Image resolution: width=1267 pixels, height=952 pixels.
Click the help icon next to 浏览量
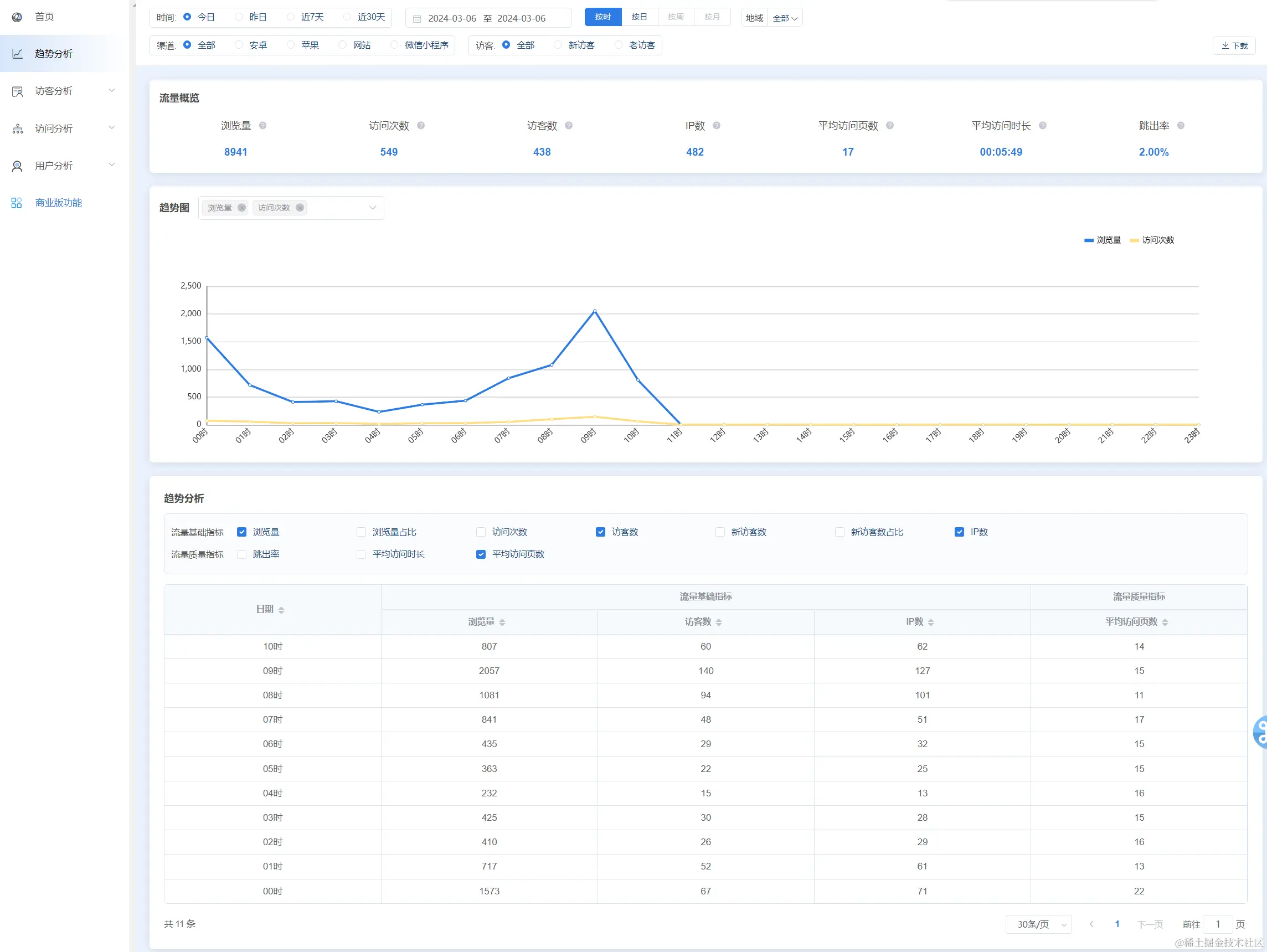(262, 126)
